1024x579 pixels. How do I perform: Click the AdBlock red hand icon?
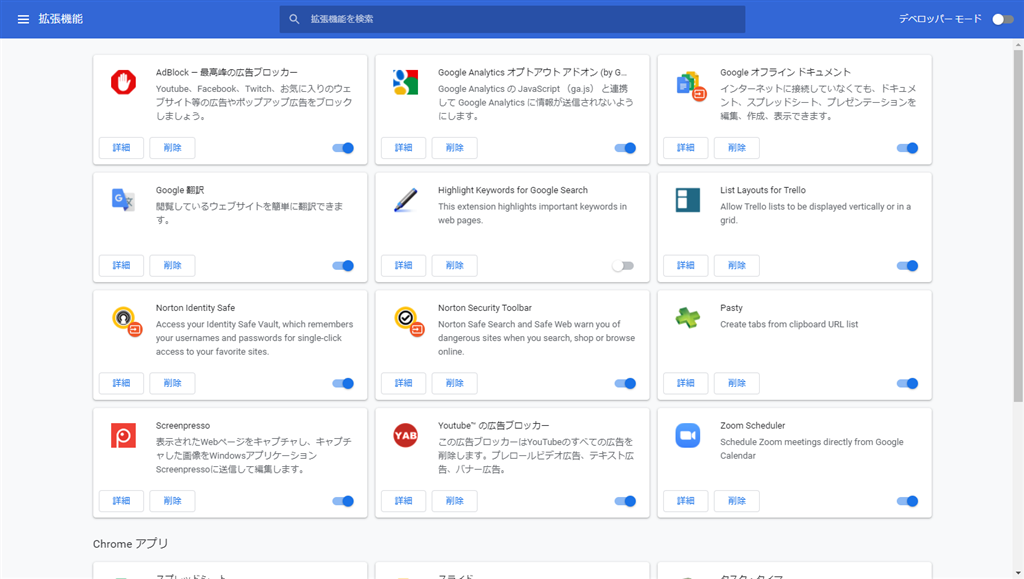click(123, 82)
